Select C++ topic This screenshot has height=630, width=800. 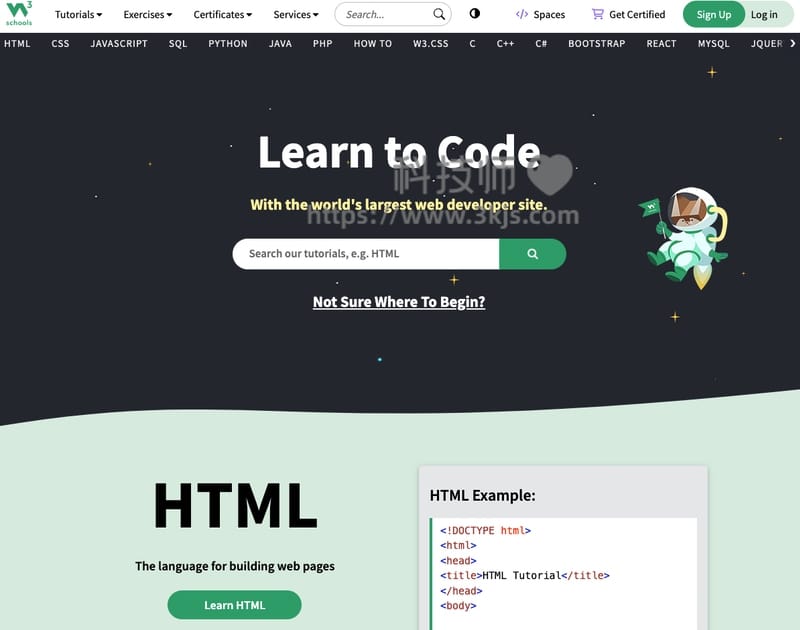click(x=505, y=44)
